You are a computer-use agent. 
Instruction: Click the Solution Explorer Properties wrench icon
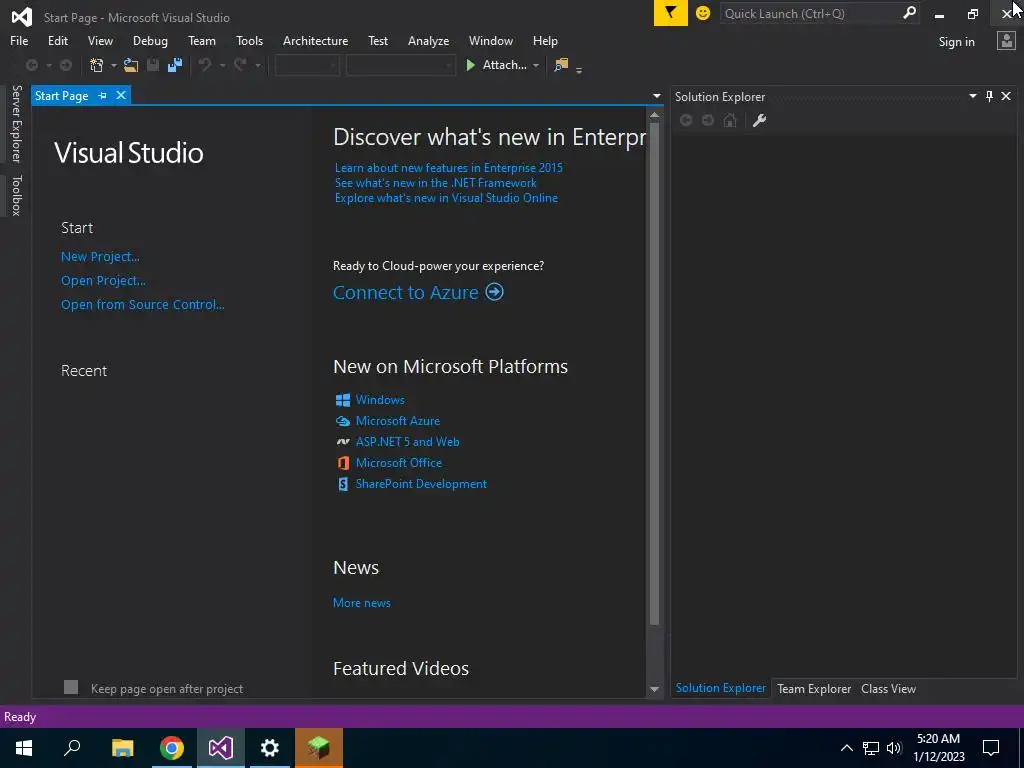click(759, 120)
